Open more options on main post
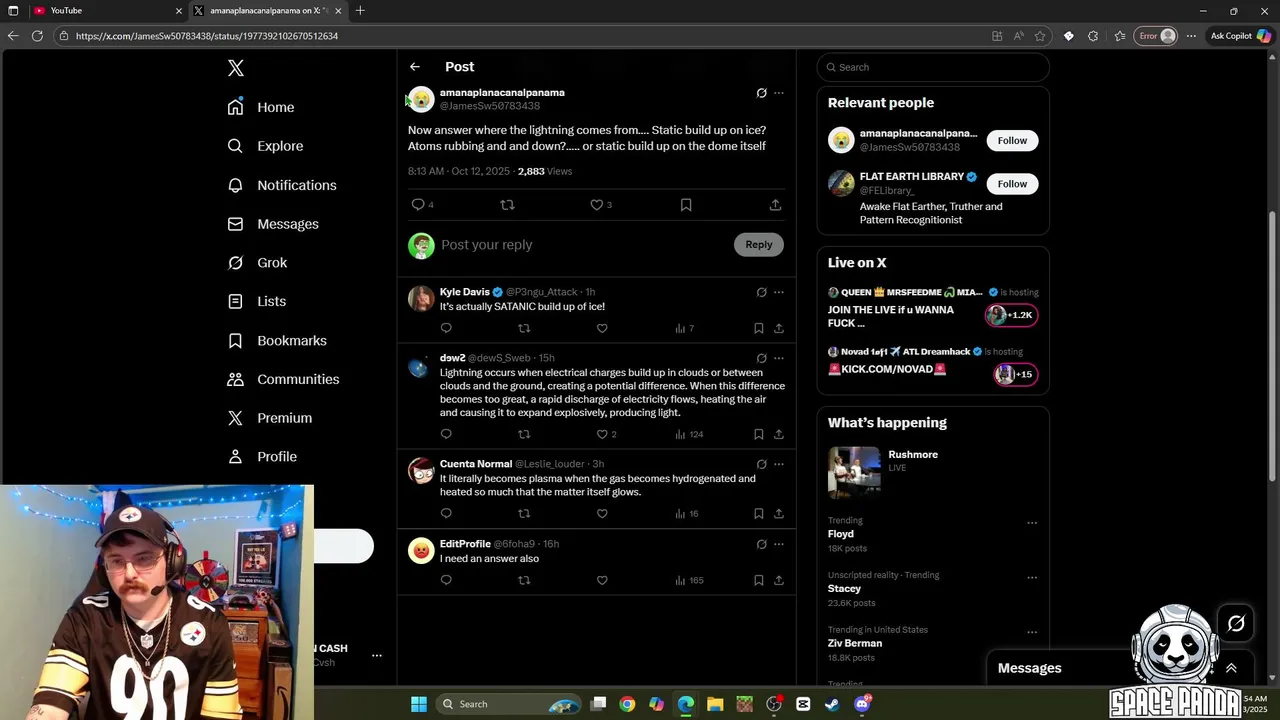Screen dimensions: 1280x720 tap(779, 93)
